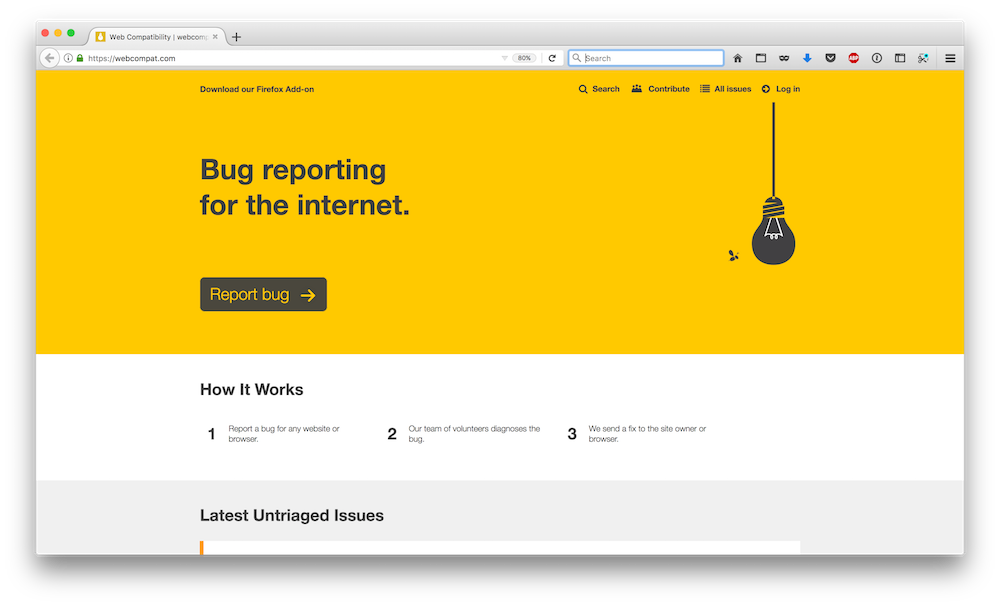Open a new browser tab

click(235, 36)
